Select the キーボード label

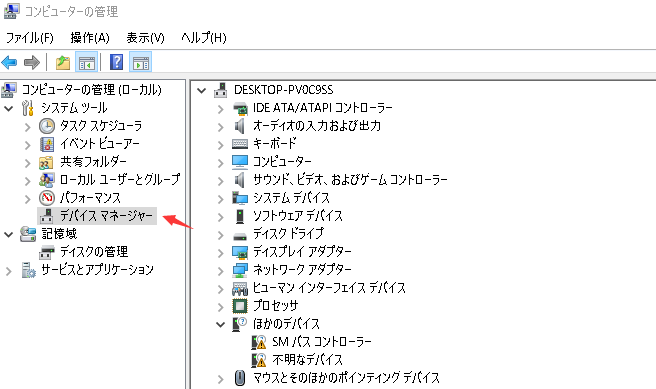(275, 143)
